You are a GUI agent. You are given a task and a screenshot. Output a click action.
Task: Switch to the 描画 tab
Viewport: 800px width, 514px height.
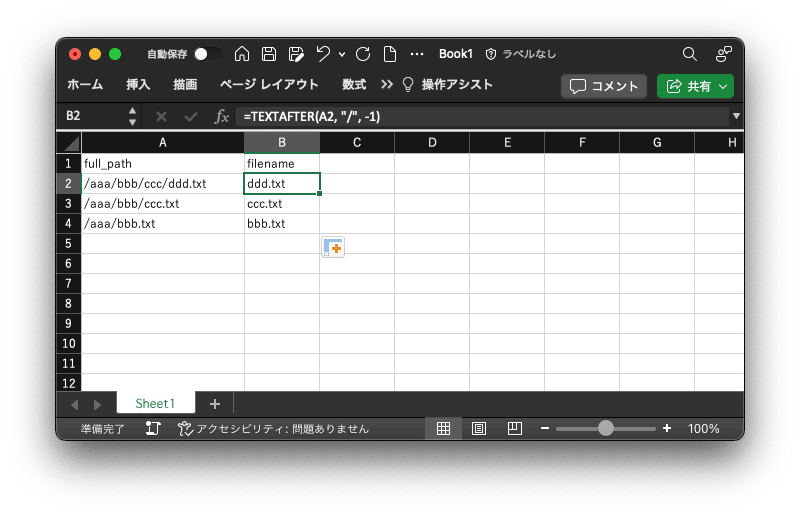[x=185, y=85]
